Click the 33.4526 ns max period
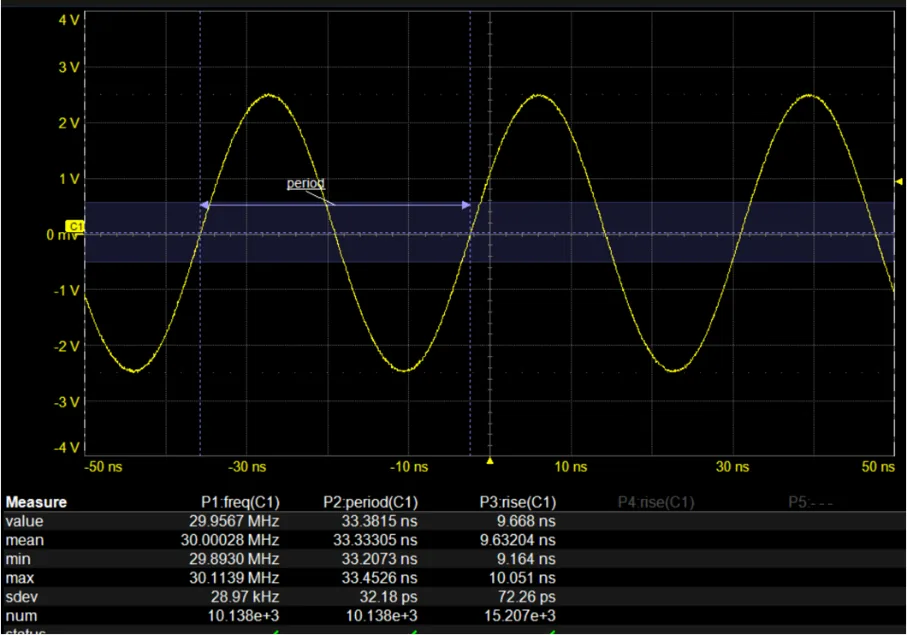The image size is (907, 635). 379,578
